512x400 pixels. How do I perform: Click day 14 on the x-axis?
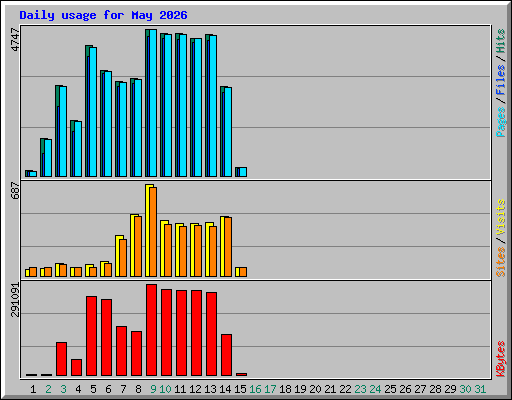tap(225, 389)
